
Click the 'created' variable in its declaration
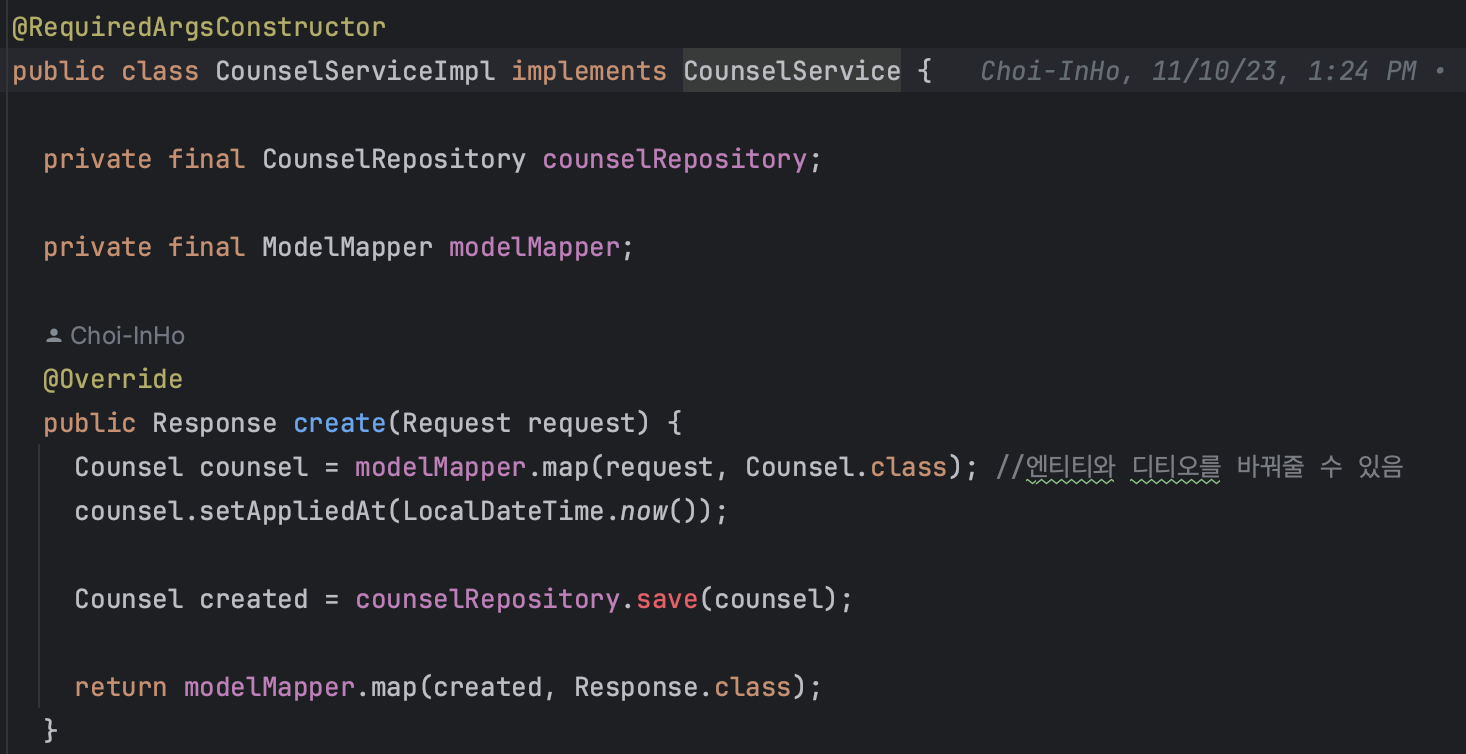(x=254, y=599)
